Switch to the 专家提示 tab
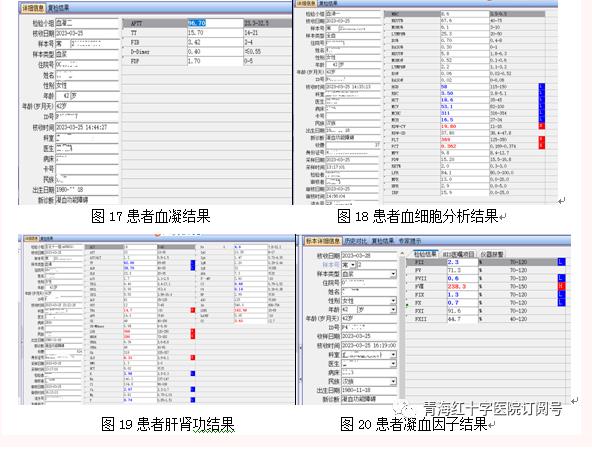 point(410,241)
